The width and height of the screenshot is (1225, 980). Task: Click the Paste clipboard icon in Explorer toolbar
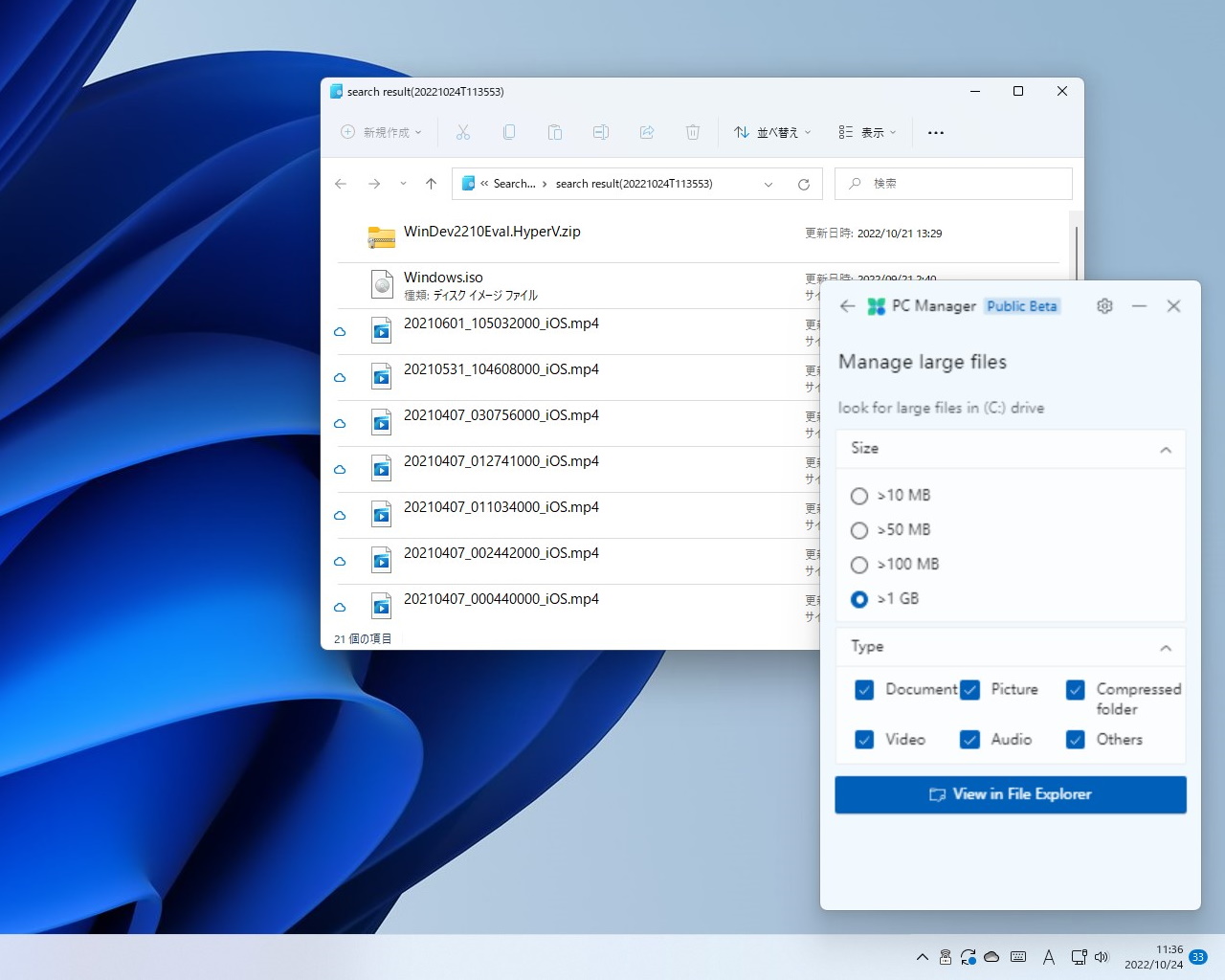click(555, 132)
